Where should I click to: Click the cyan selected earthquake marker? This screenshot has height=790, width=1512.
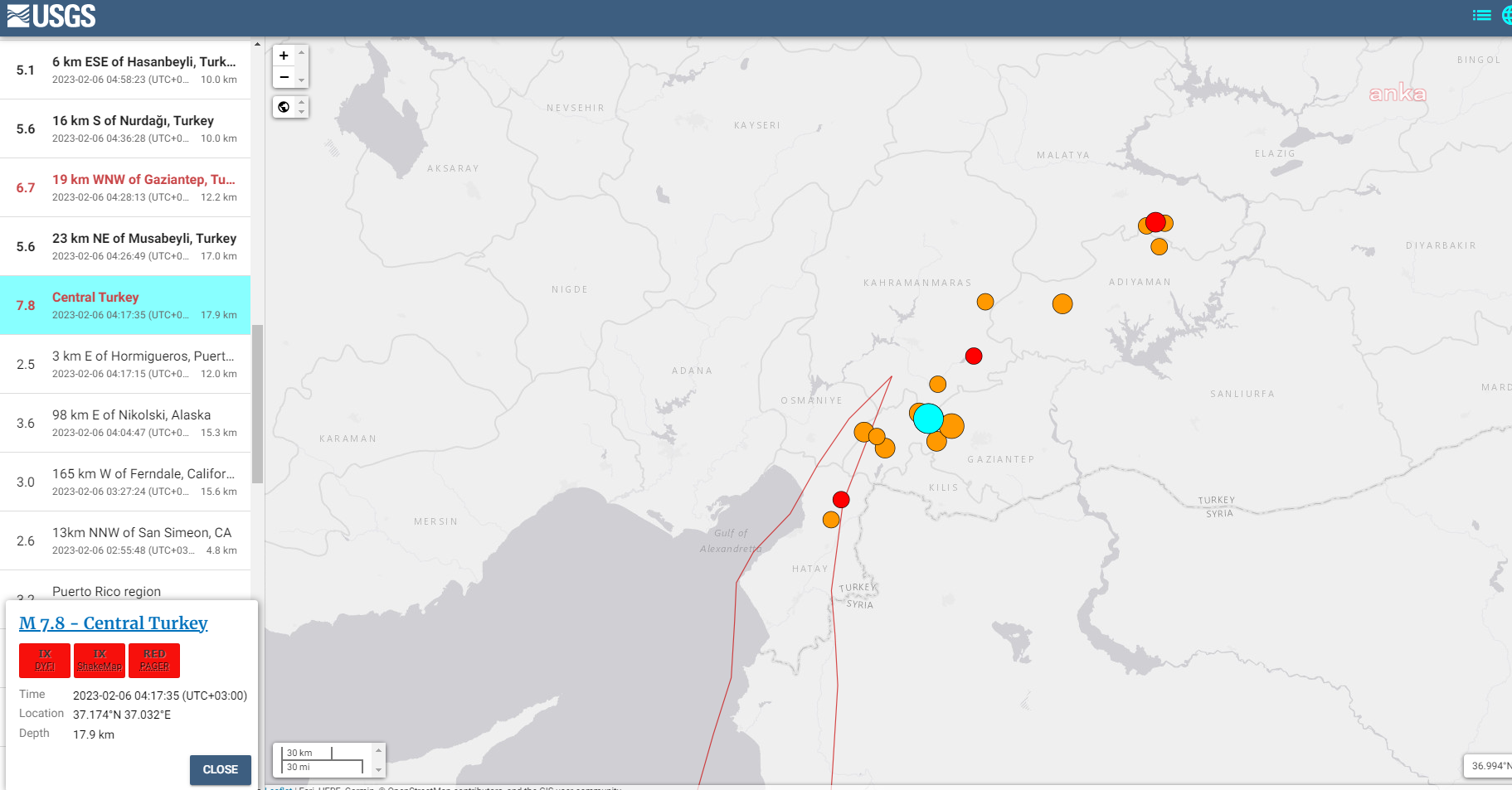coord(928,419)
